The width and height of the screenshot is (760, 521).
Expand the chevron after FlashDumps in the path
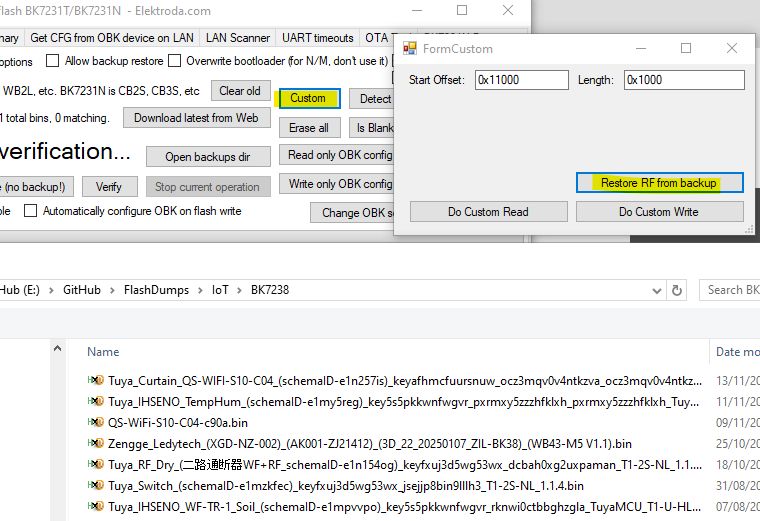click(200, 290)
